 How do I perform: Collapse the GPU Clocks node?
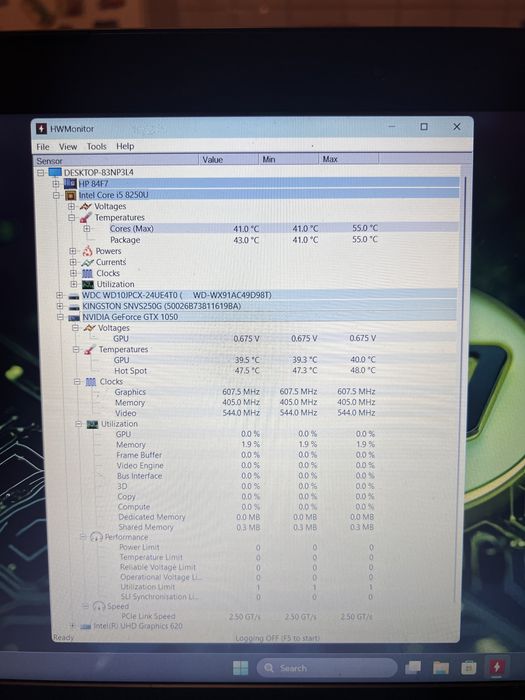pos(77,382)
